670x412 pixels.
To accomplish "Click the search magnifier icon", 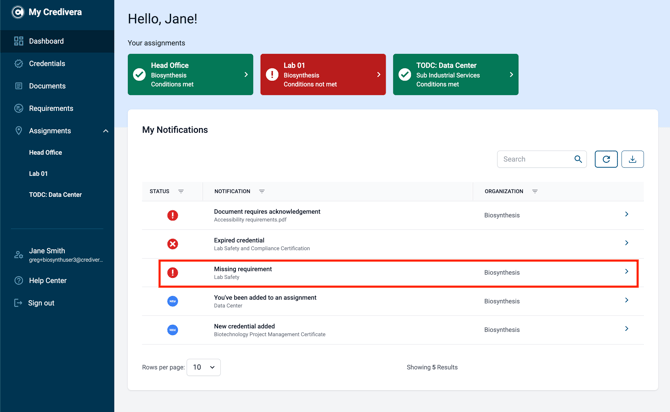I will coord(578,159).
